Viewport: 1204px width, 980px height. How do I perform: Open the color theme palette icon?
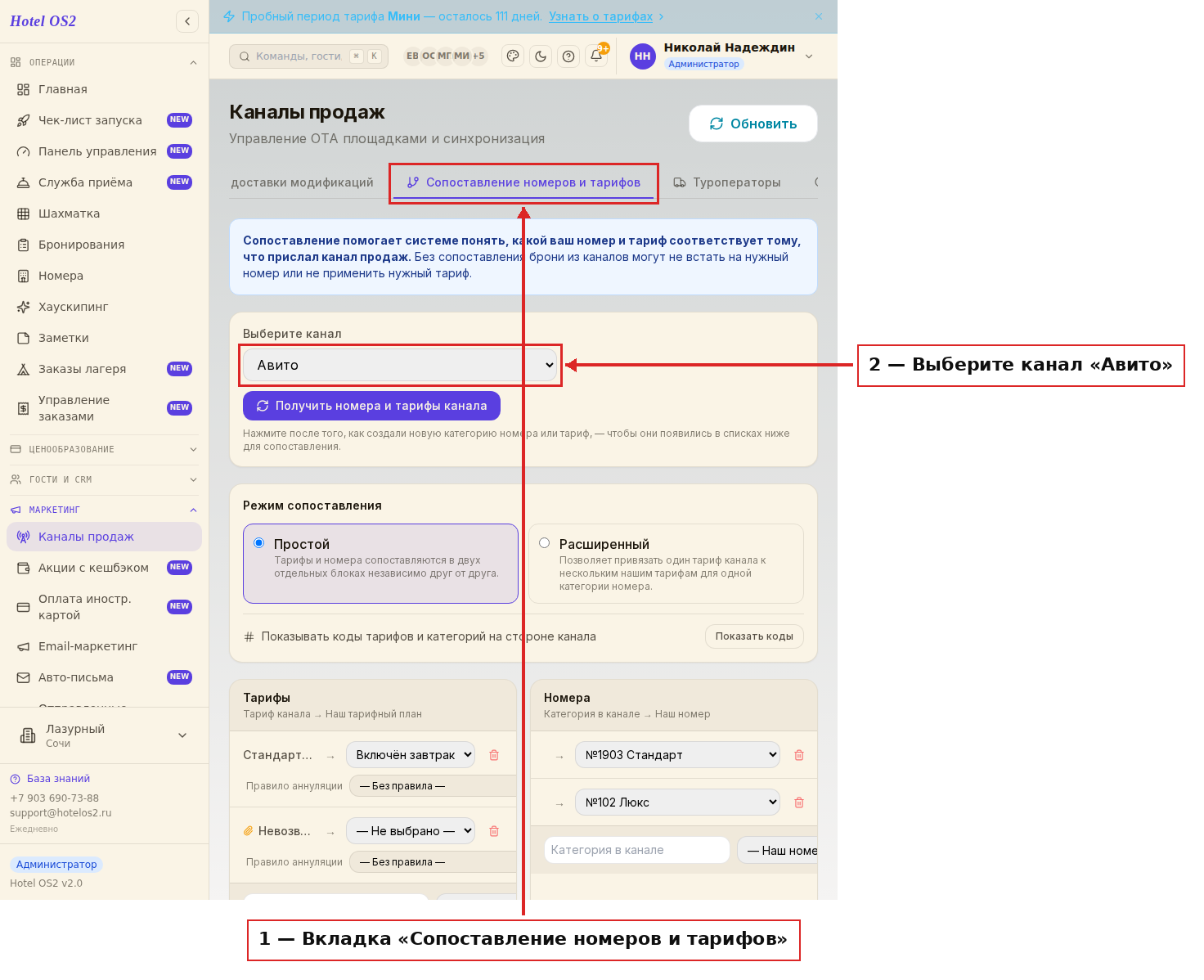[x=513, y=56]
